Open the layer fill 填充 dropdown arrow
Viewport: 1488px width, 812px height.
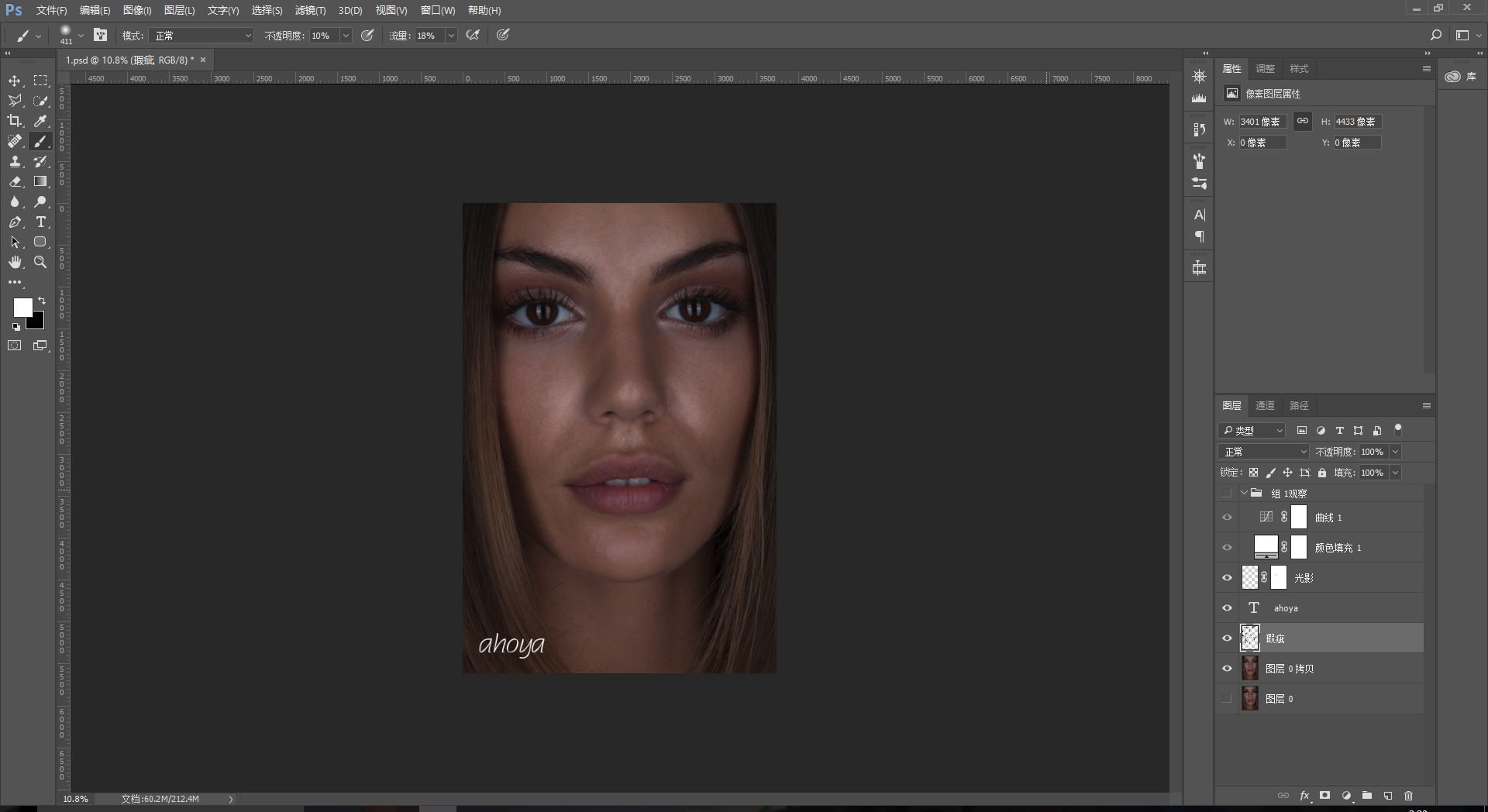1396,473
